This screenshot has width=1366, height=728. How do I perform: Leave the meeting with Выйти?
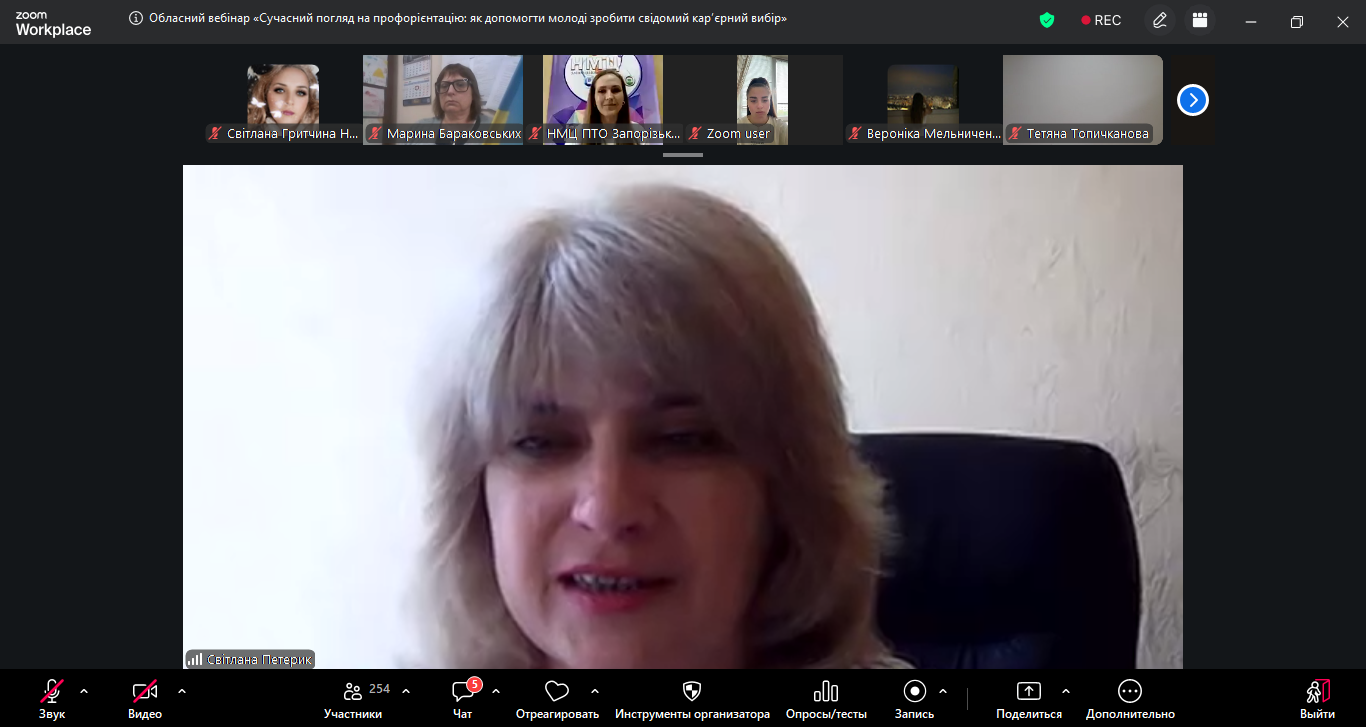pyautogui.click(x=1318, y=699)
